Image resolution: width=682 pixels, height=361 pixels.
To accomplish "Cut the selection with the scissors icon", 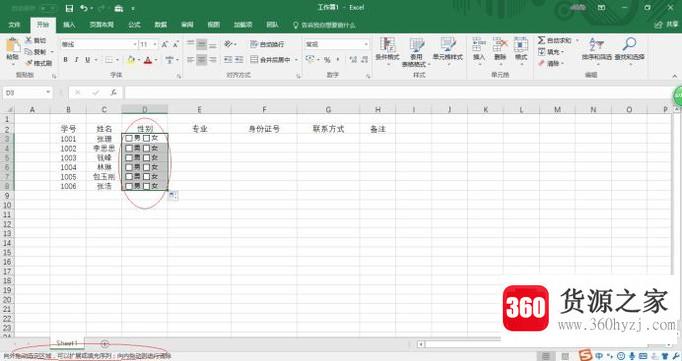I will [x=36, y=40].
